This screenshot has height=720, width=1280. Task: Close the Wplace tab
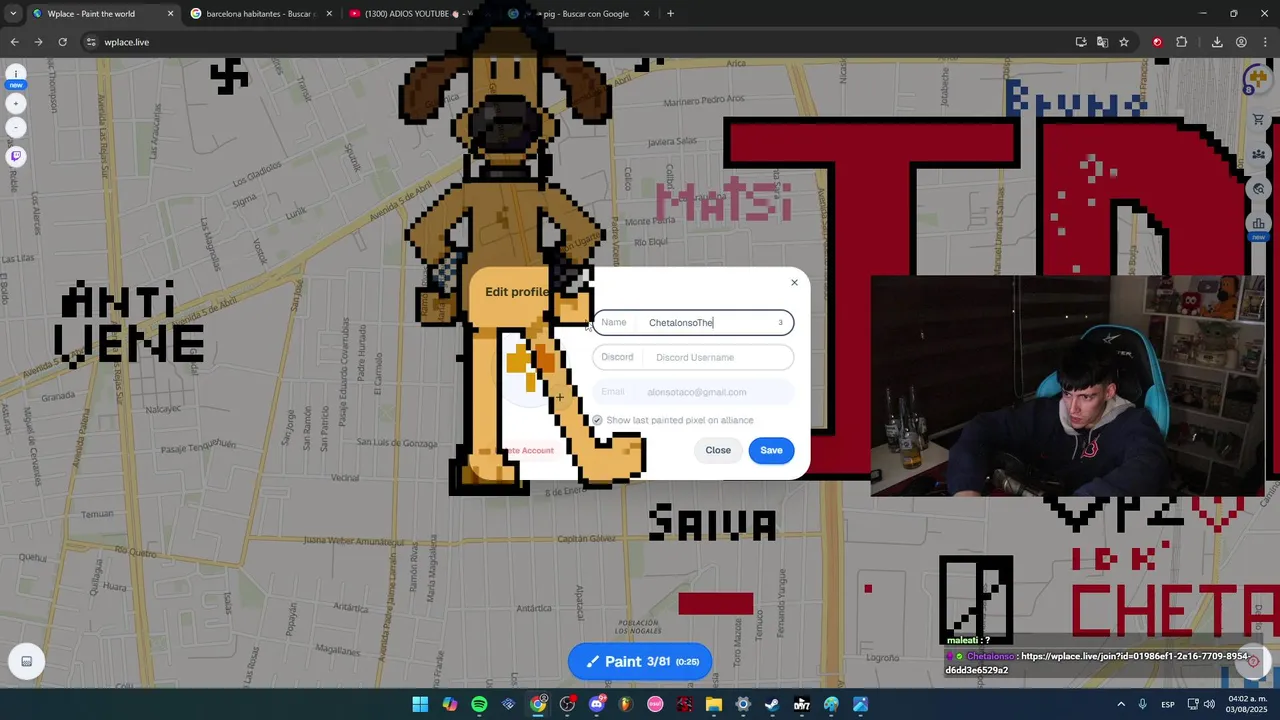click(170, 14)
